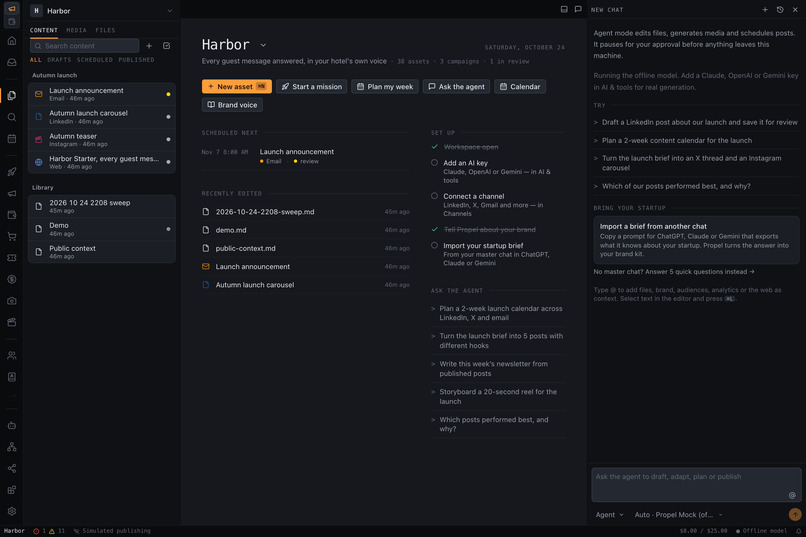Expand 'Storyboard a 20-second reel' suggestion
Image resolution: width=806 pixels, height=537 pixels.
(x=498, y=396)
